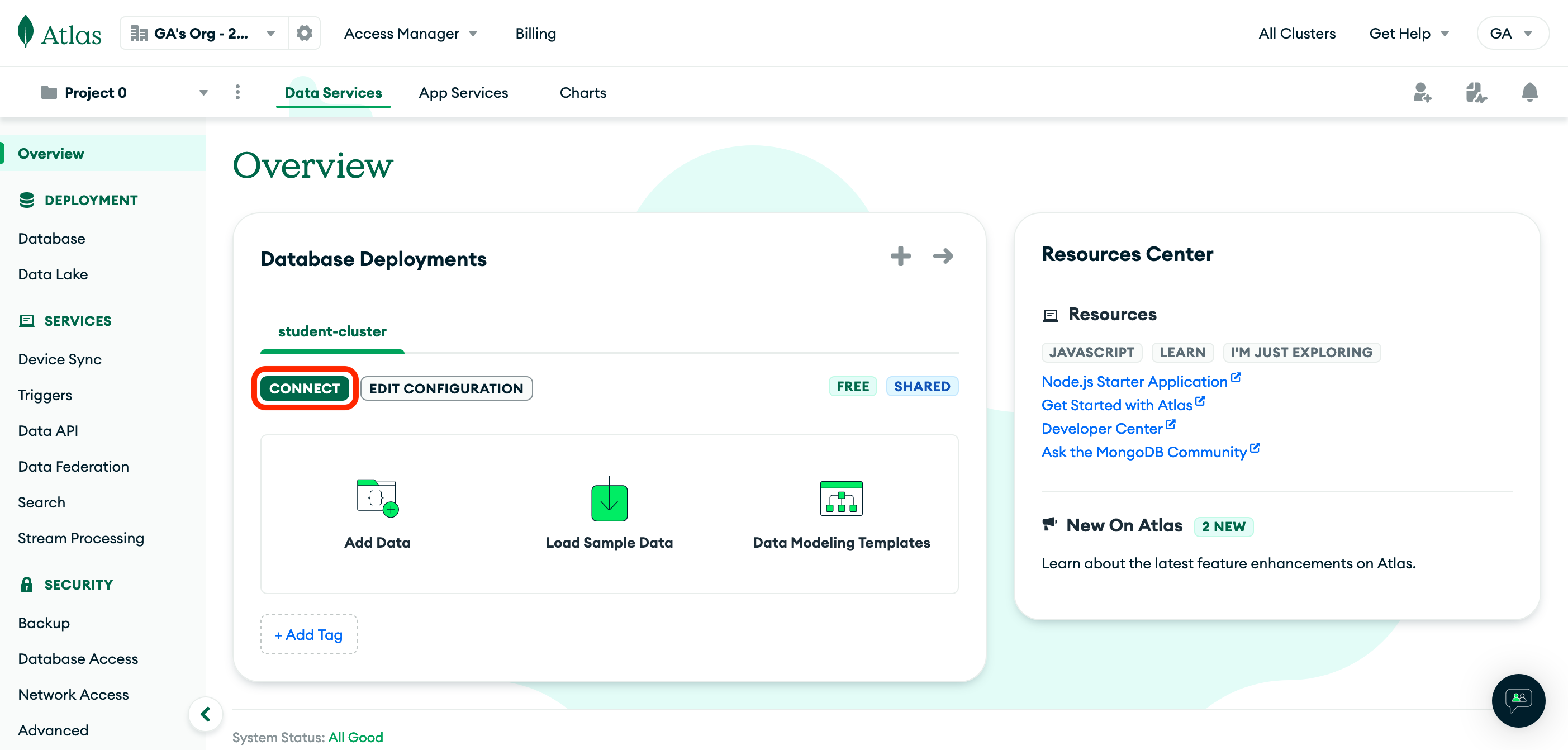Click the Add Data folder icon
The width and height of the screenshot is (1568, 750).
pyautogui.click(x=377, y=497)
